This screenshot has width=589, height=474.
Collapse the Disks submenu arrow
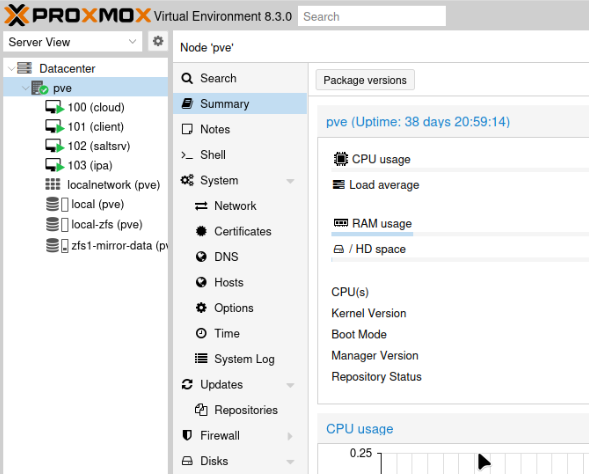point(290,462)
